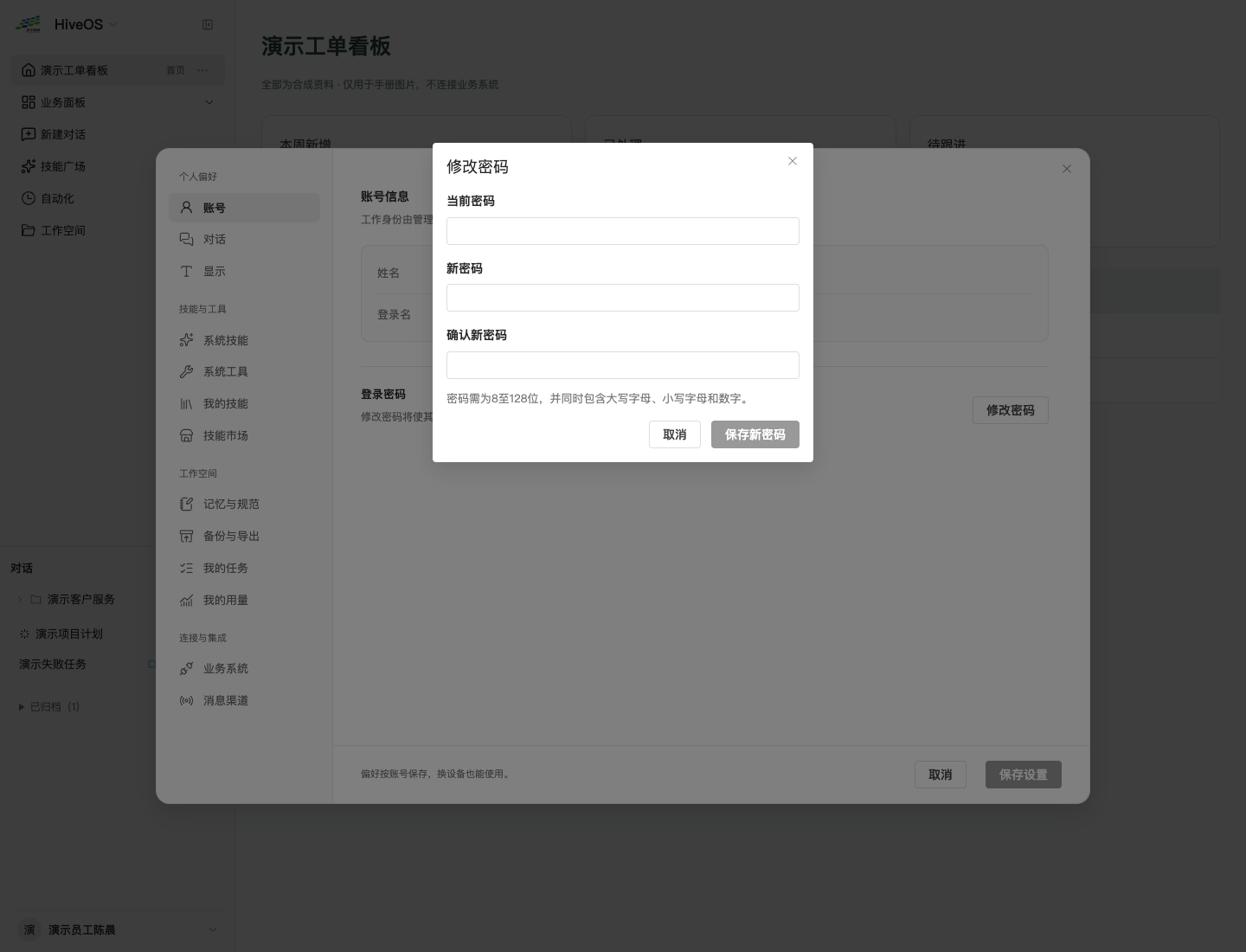Click 保存新密码 button
1246x952 pixels.
(x=755, y=434)
